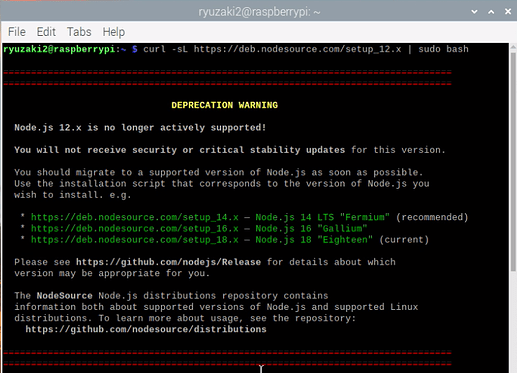Click the bold 'NodeSource' word

(65, 296)
